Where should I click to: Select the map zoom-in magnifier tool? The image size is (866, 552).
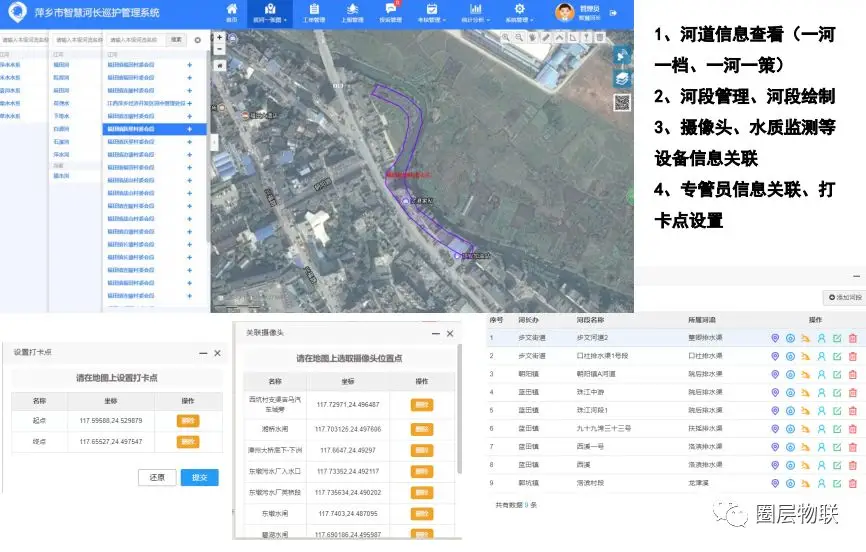pos(505,37)
